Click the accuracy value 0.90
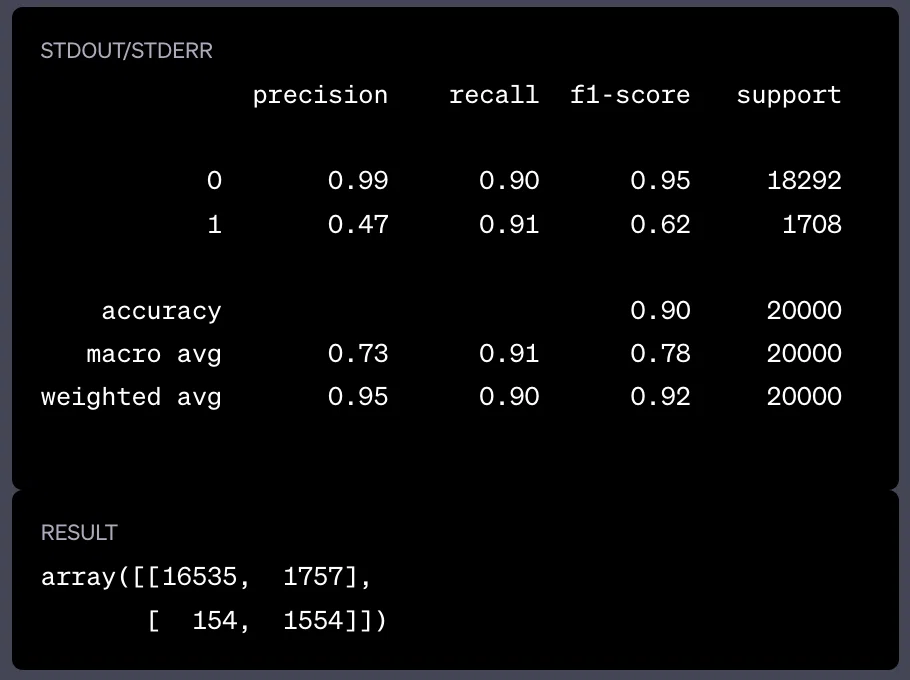The image size is (910, 680). point(660,310)
